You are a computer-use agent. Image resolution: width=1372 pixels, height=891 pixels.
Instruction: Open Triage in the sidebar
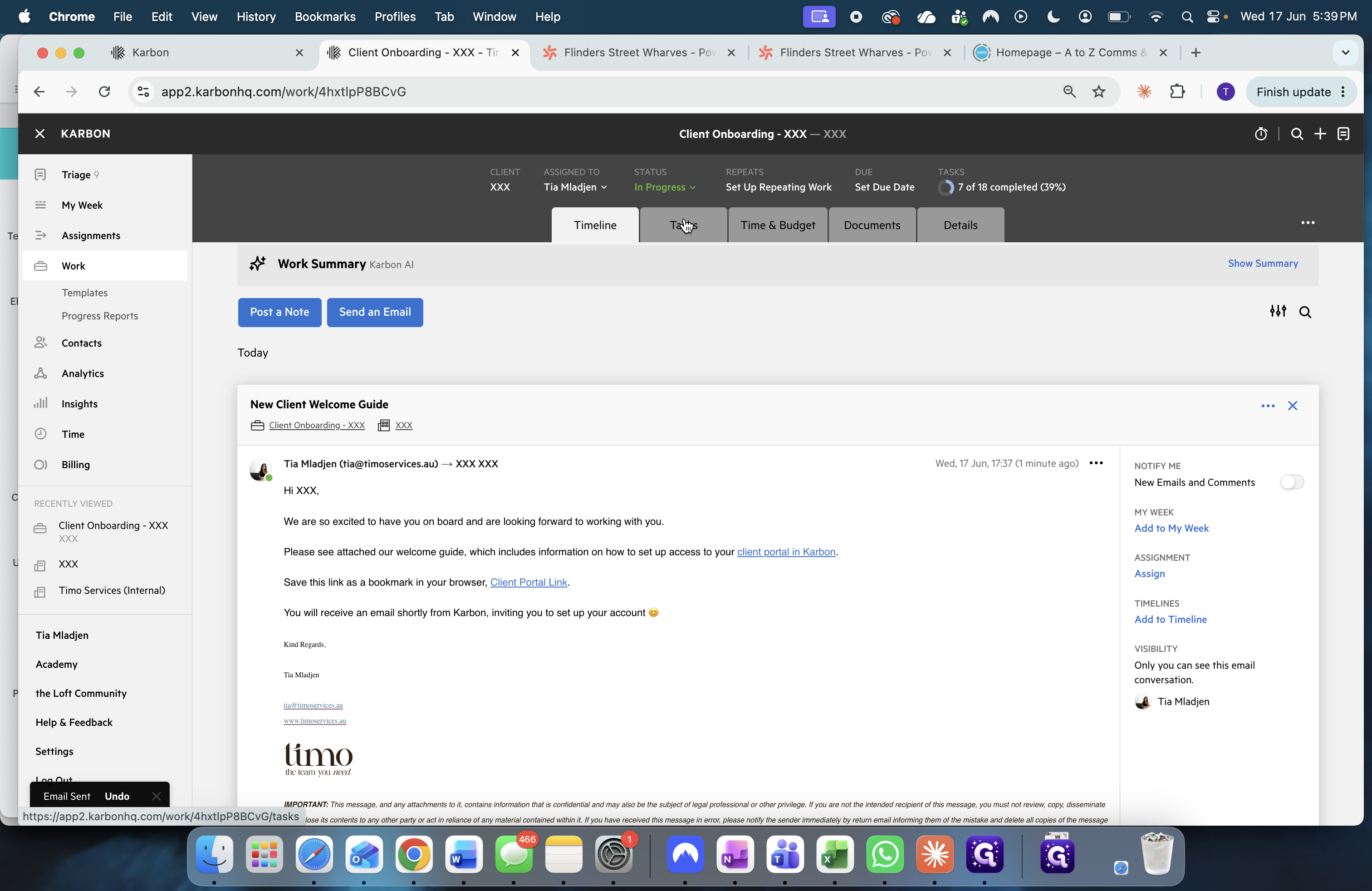pos(105,175)
